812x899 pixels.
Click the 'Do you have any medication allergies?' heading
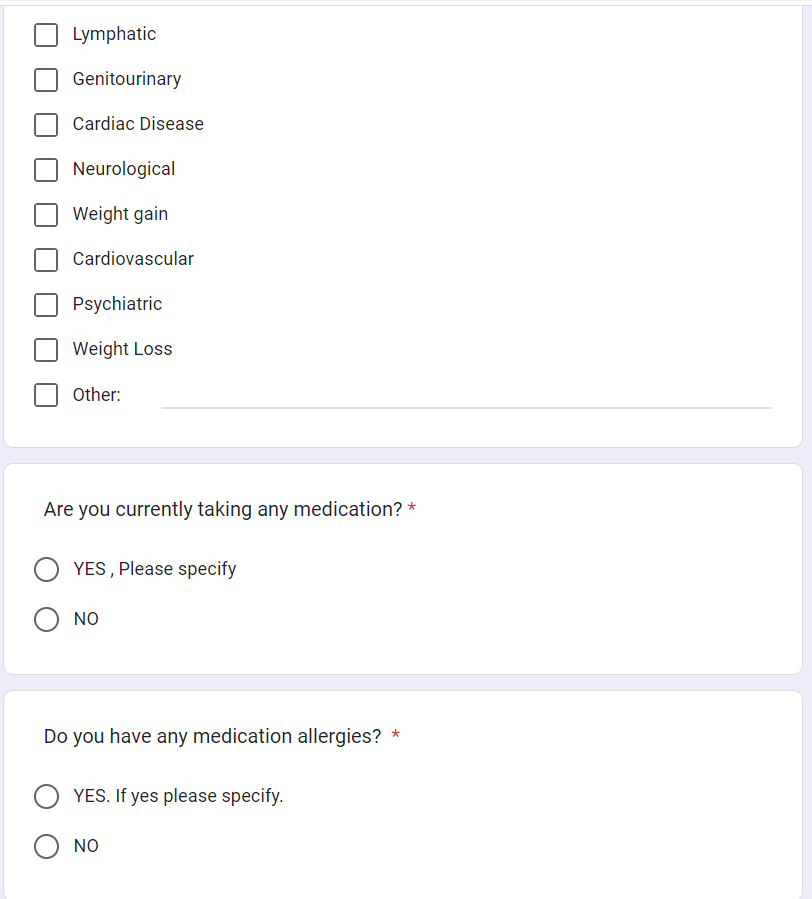coord(212,737)
